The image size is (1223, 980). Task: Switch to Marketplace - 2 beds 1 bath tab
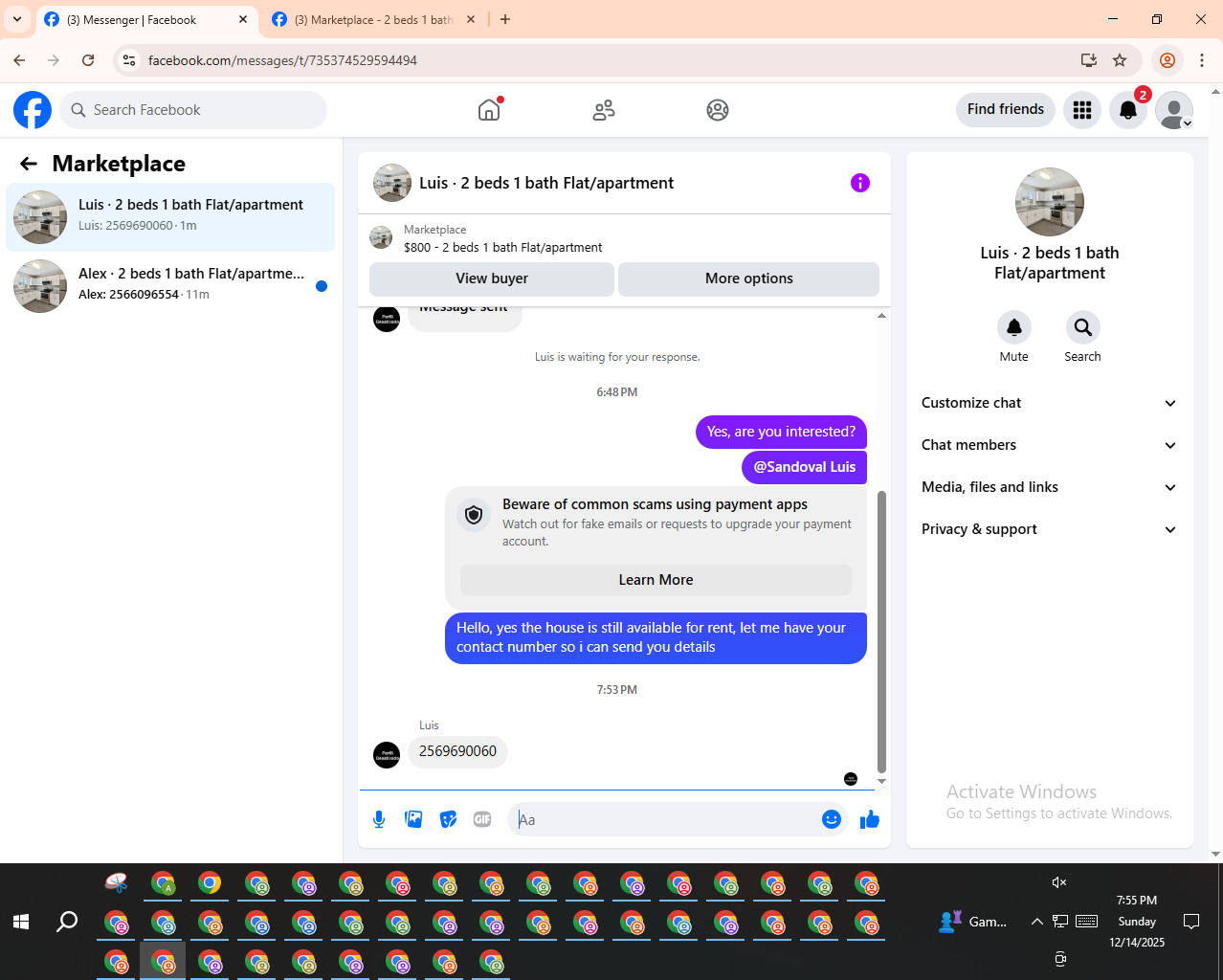tap(373, 19)
